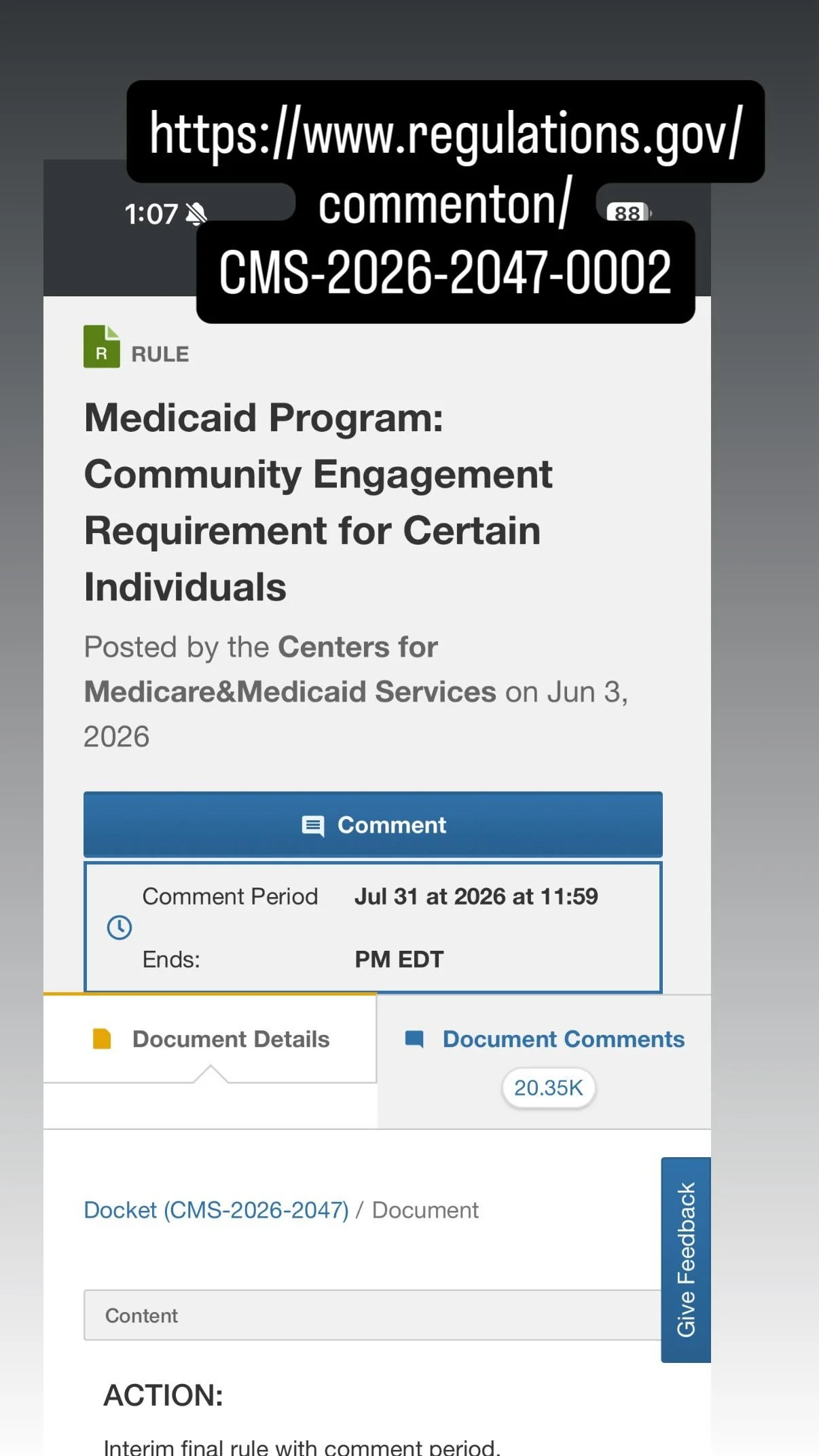Switch to the Document Details tab

coord(211,1039)
